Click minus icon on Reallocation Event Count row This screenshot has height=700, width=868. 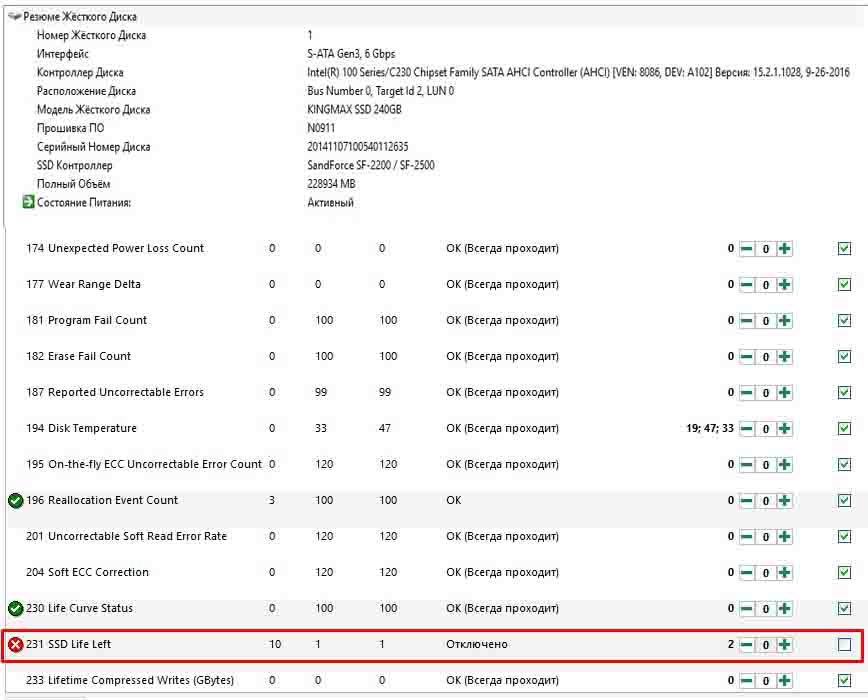coord(747,501)
